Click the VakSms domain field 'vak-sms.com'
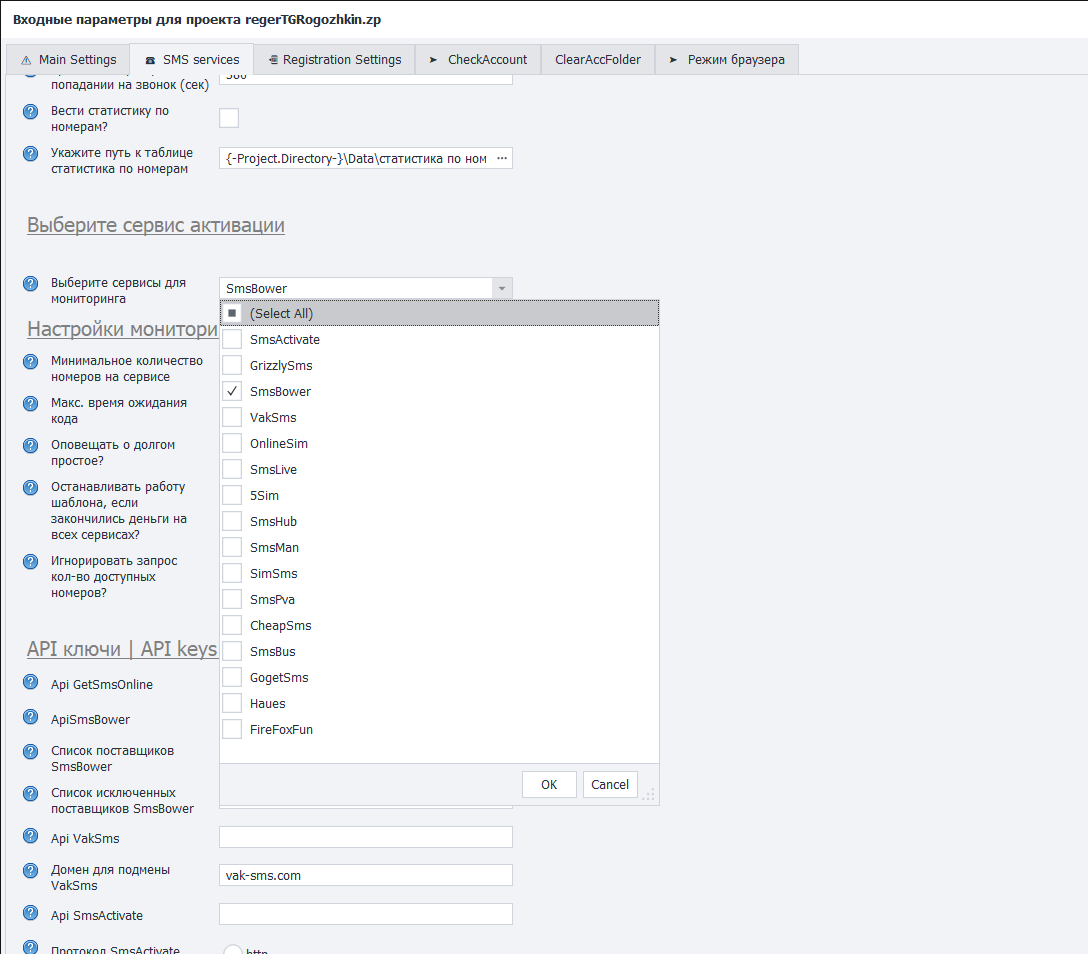 tap(366, 875)
